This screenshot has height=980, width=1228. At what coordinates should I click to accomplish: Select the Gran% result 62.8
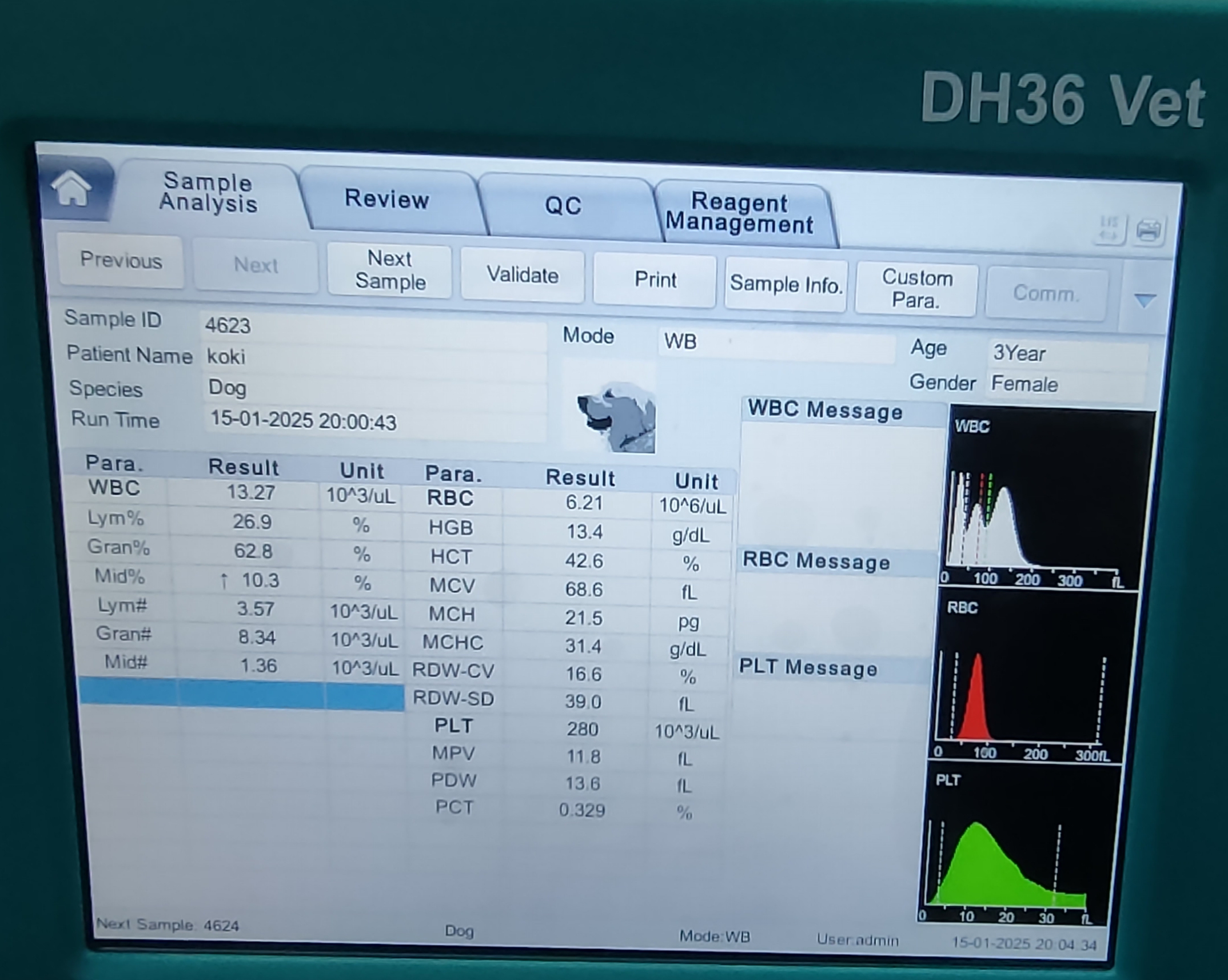tap(253, 551)
